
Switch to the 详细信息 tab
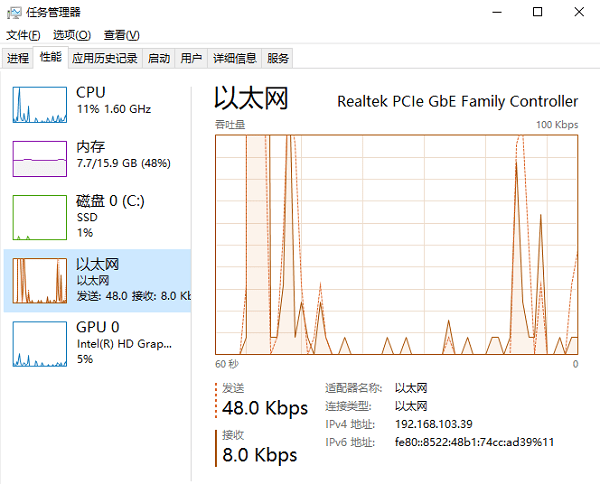(235, 58)
